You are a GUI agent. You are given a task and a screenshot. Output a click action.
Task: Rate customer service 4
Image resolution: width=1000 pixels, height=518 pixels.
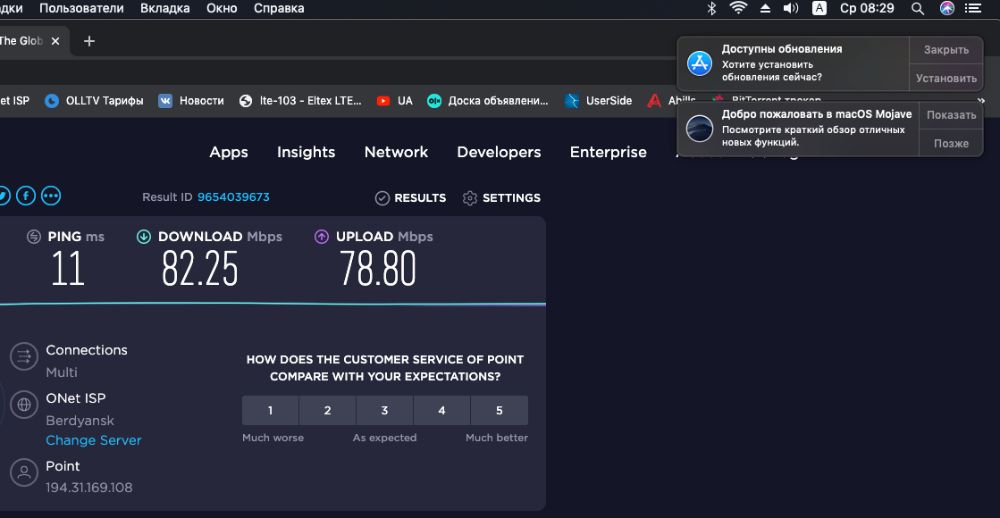[x=442, y=410]
